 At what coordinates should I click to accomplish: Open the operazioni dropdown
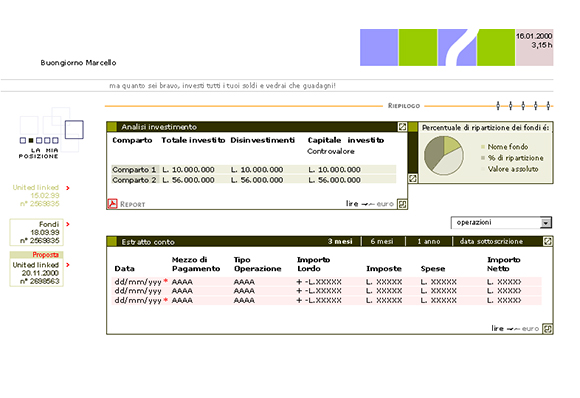[x=501, y=223]
